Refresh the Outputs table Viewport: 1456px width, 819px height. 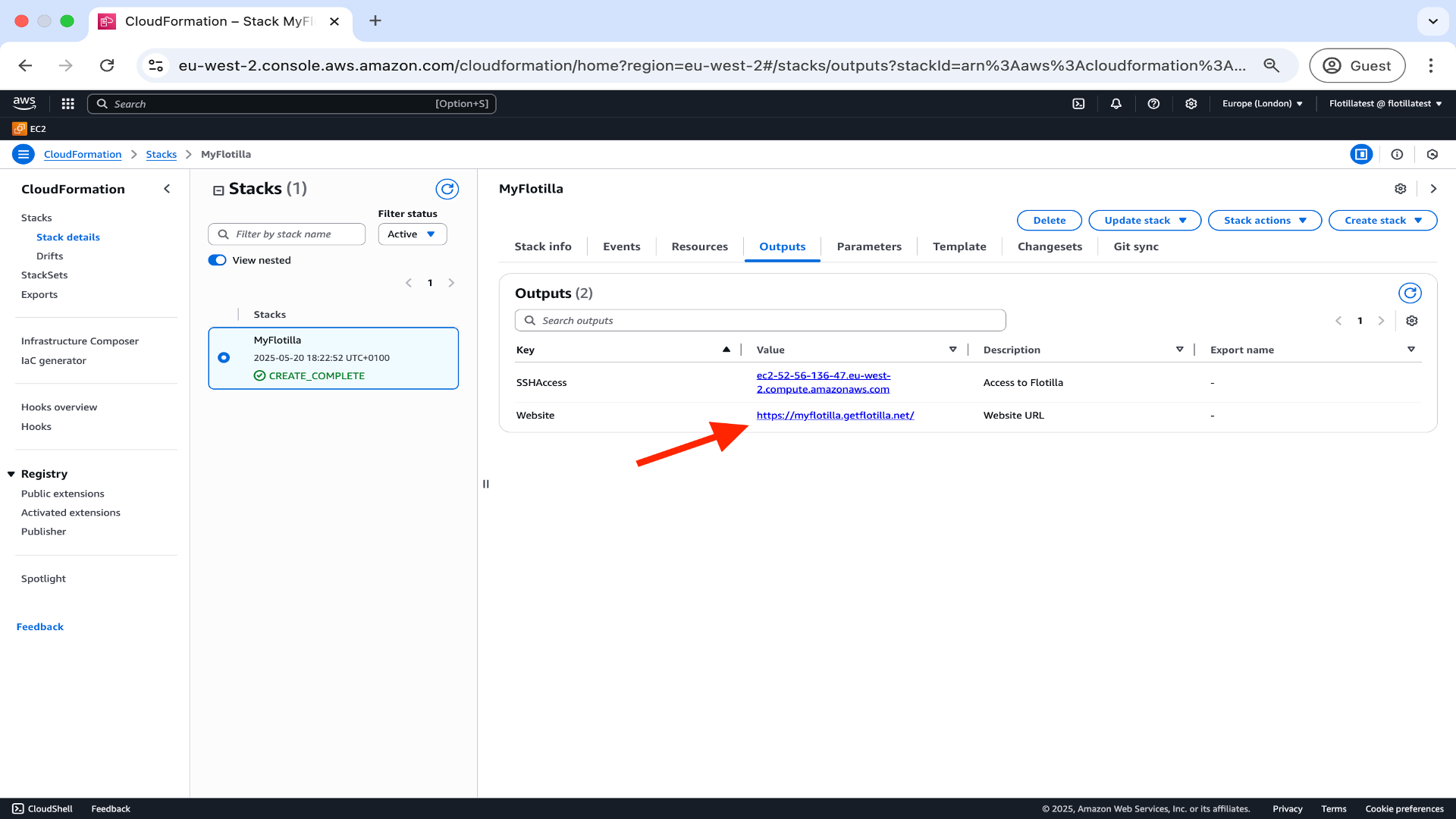(1409, 293)
